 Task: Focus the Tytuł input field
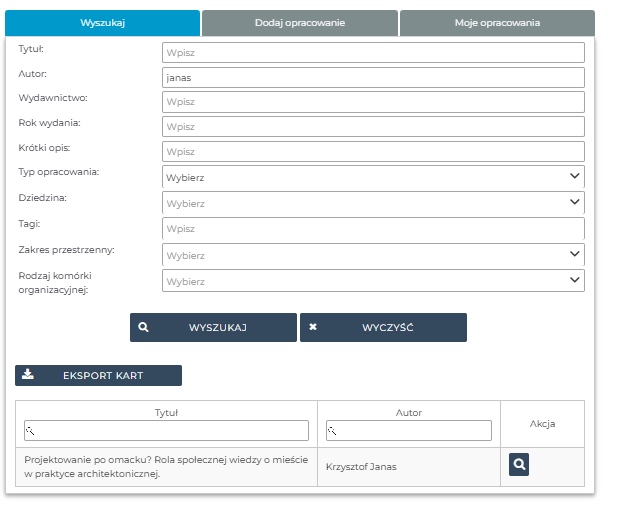[372, 53]
